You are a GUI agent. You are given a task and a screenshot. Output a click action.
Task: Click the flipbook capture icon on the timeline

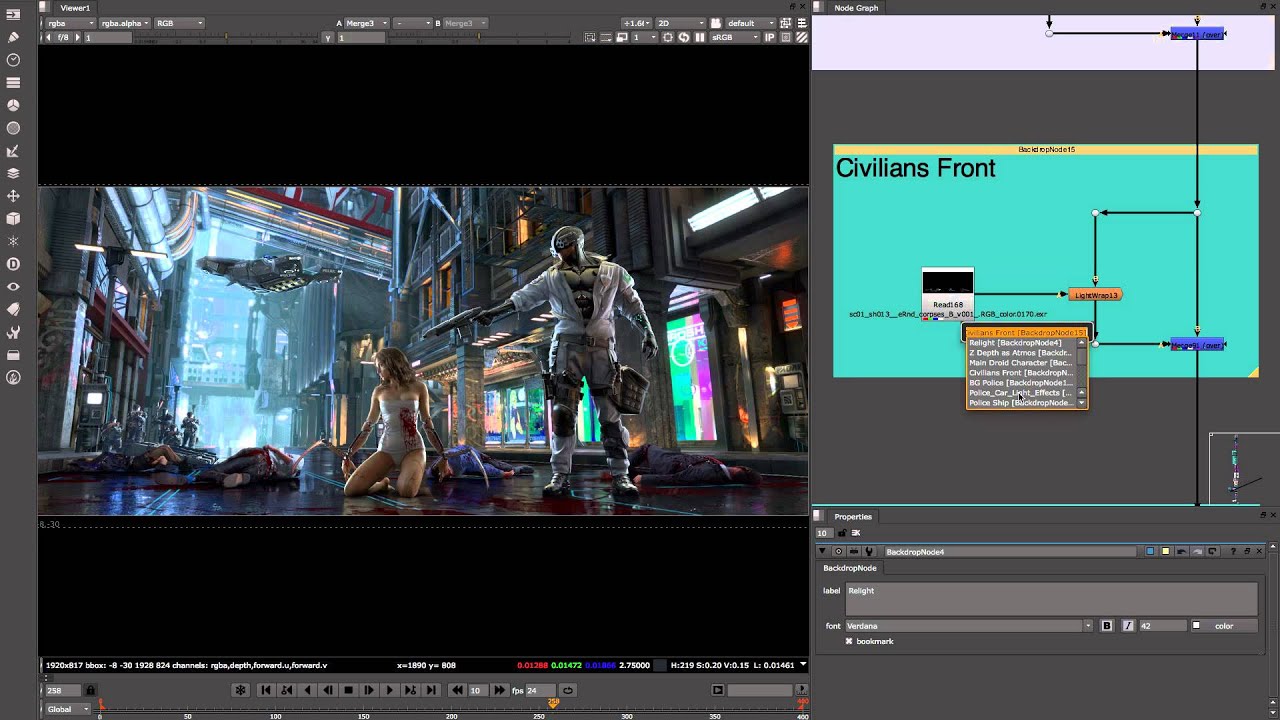point(717,690)
